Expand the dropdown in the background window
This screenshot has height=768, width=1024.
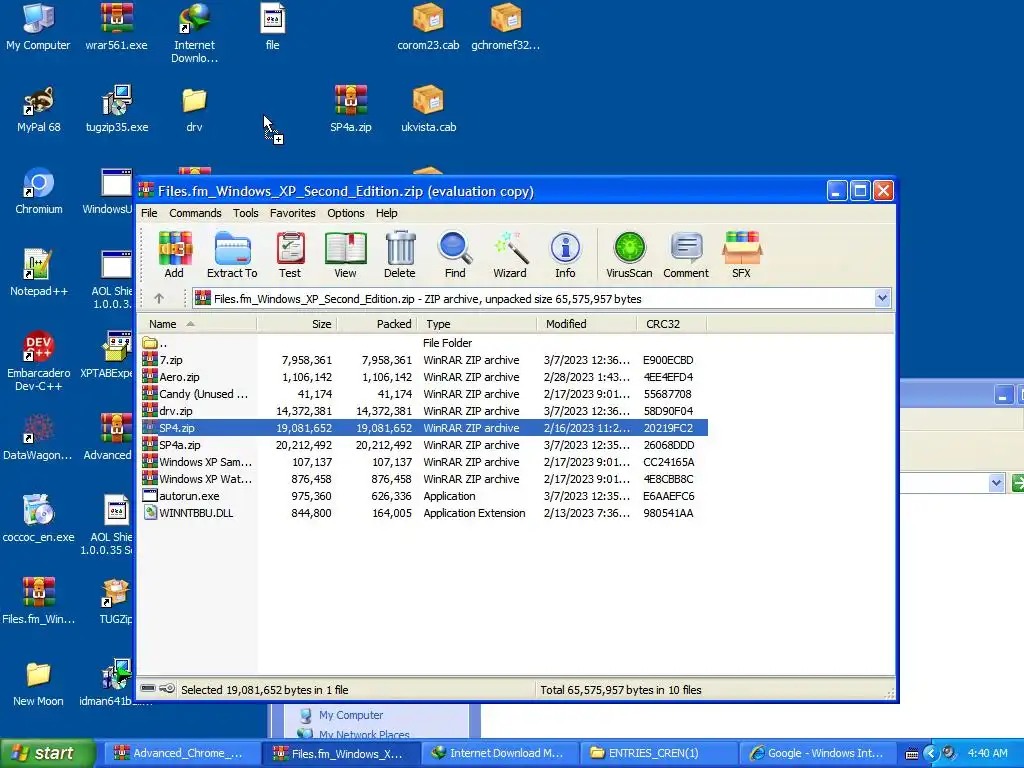(996, 483)
